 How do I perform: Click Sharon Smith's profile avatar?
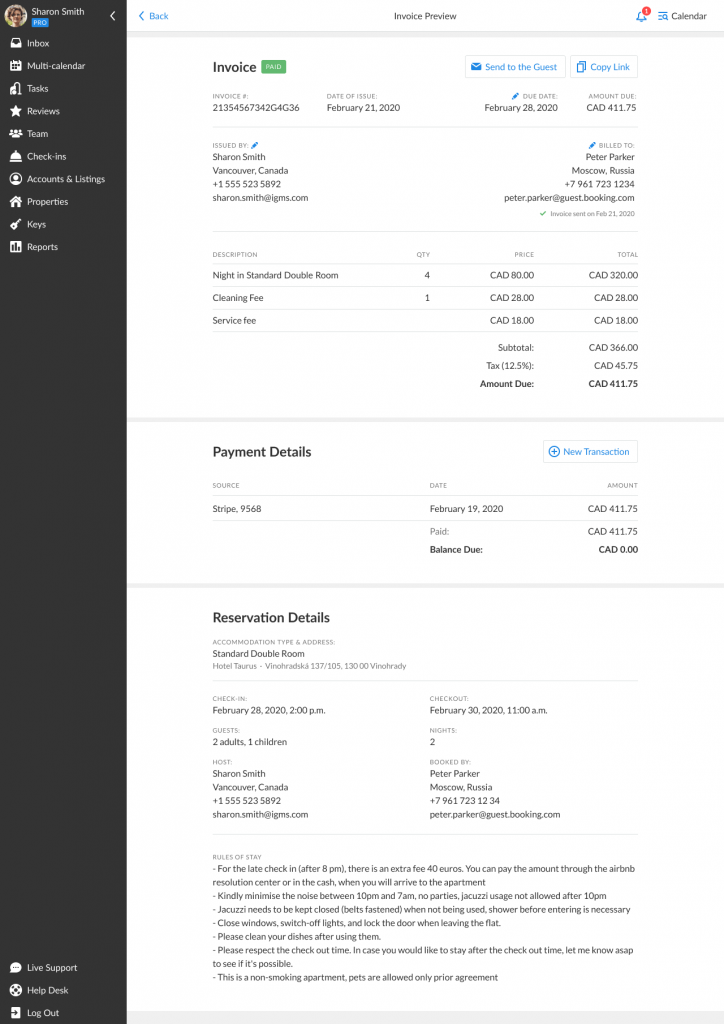pos(16,16)
